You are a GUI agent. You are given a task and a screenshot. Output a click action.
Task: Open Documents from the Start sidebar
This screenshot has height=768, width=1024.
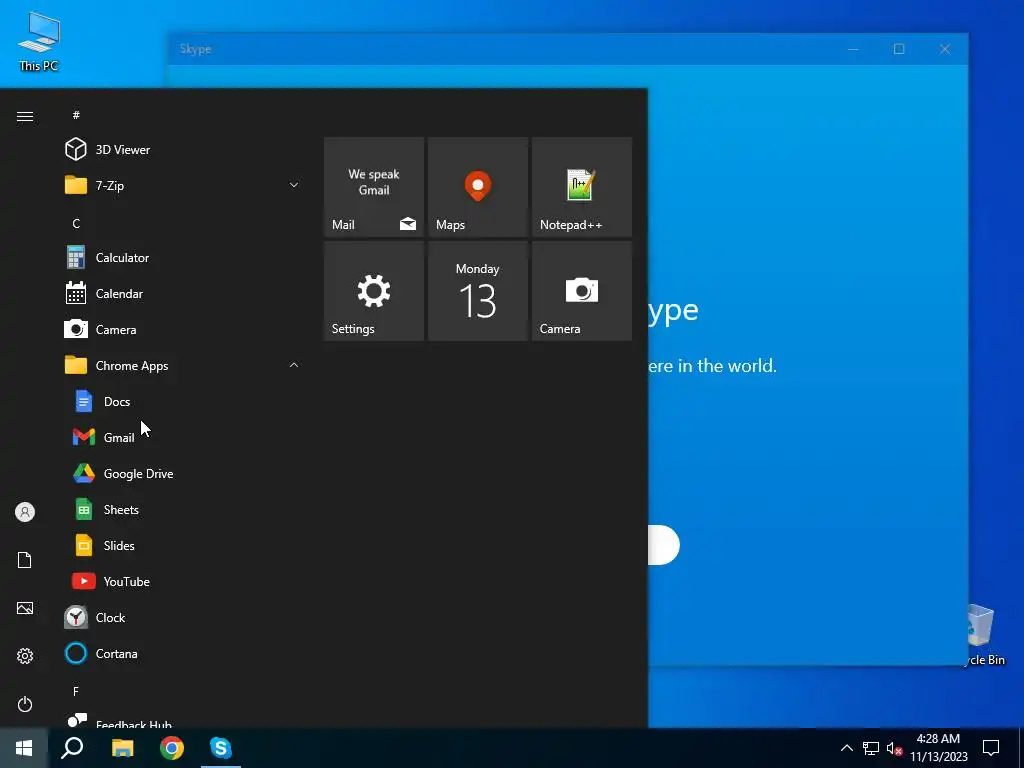point(25,560)
